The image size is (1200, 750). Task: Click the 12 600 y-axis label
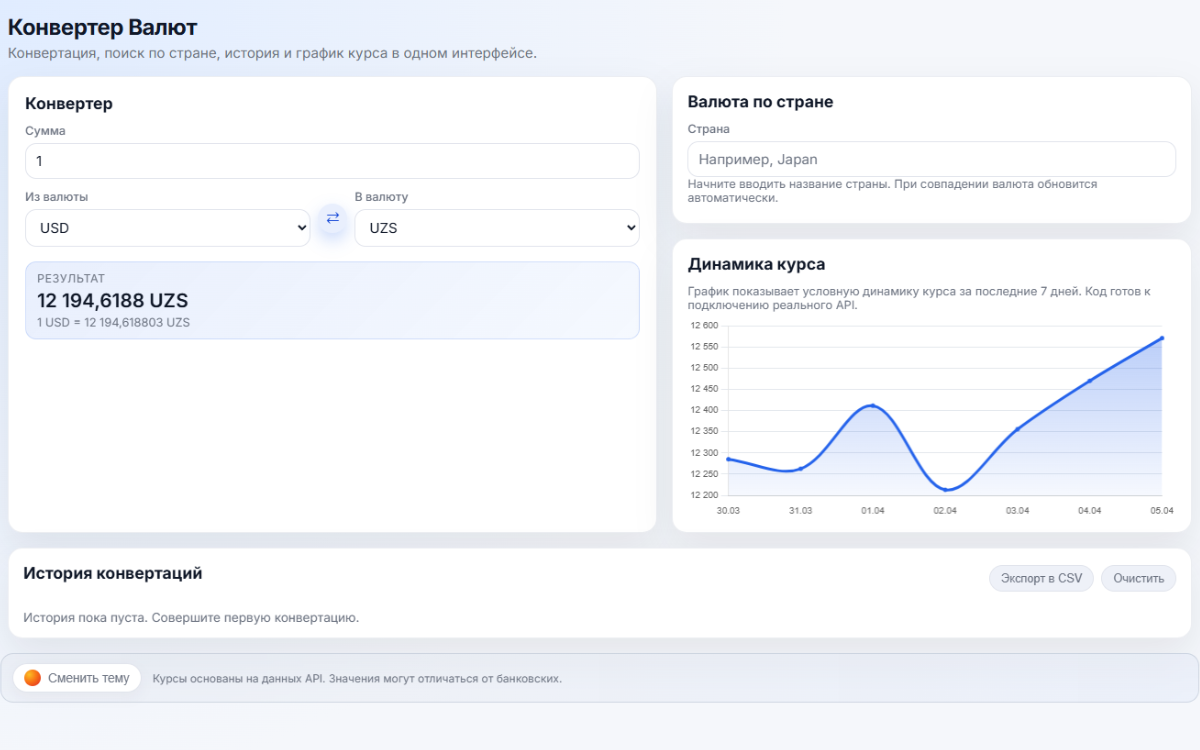tap(704, 325)
